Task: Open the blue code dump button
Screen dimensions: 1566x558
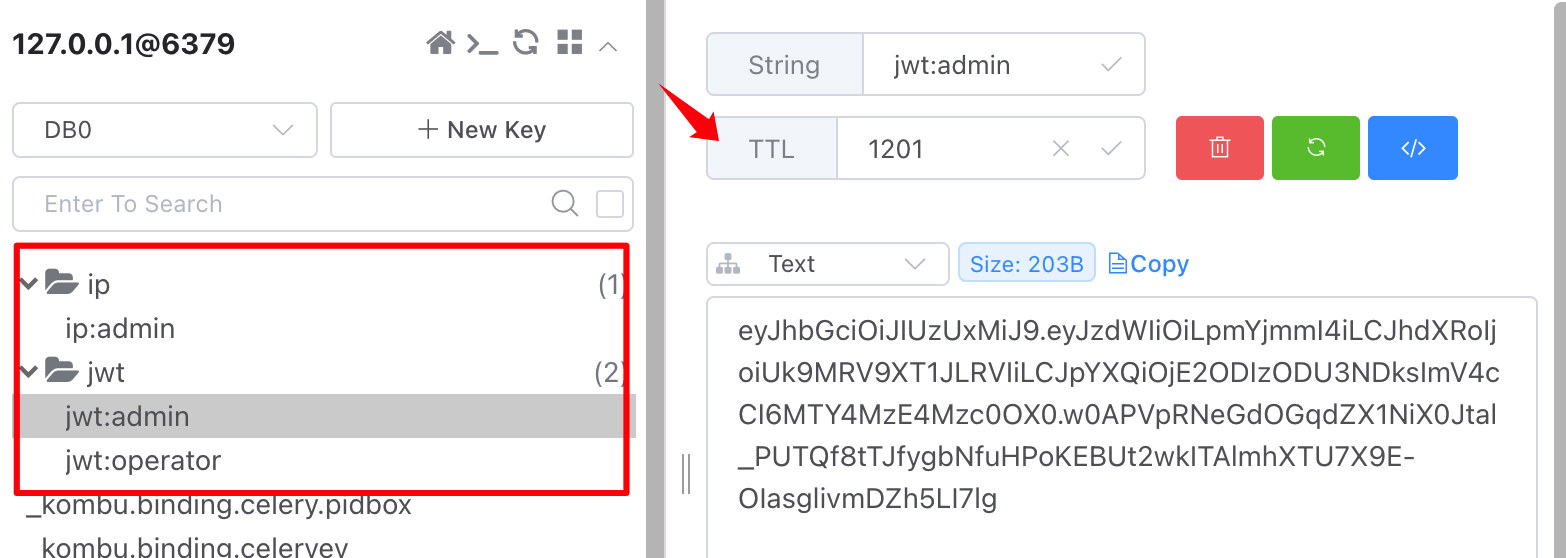Action: coord(1413,148)
